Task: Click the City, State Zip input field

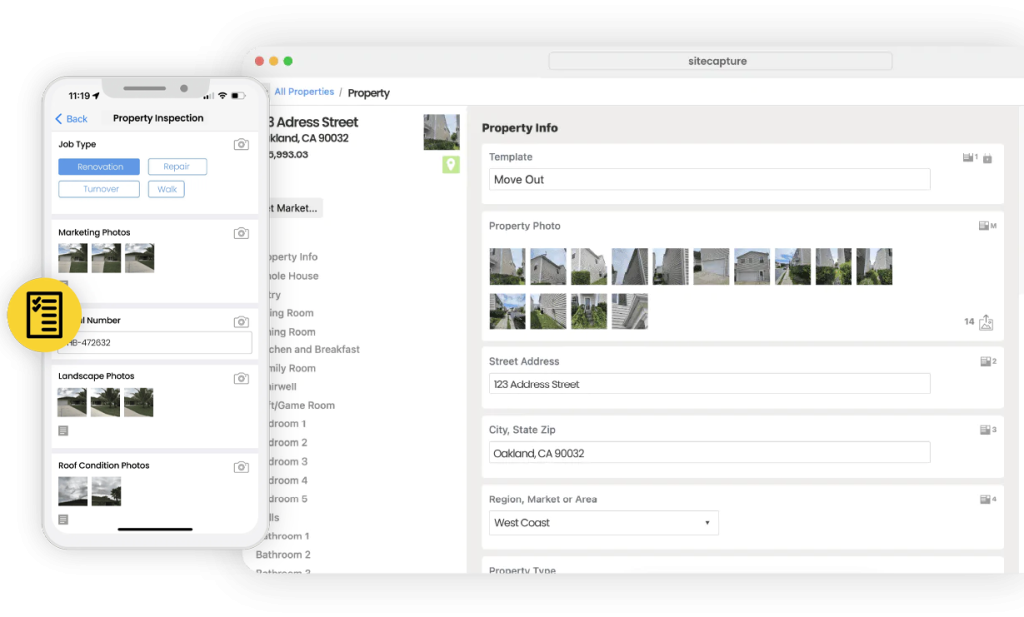Action: coord(709,453)
